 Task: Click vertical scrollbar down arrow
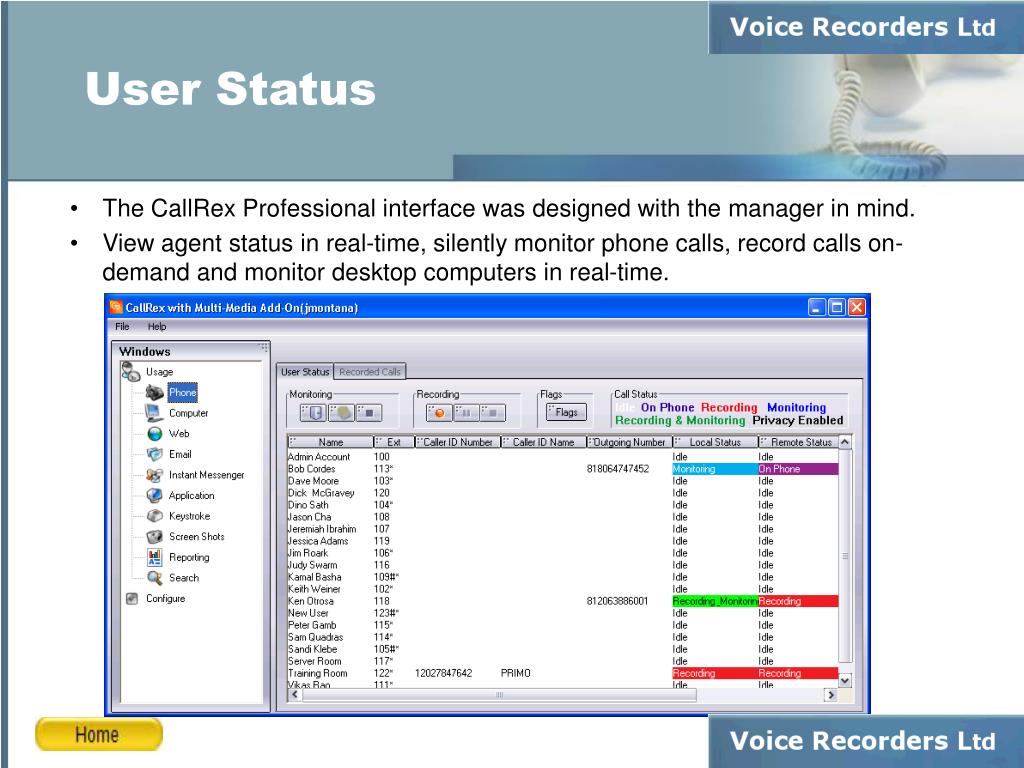click(x=845, y=680)
